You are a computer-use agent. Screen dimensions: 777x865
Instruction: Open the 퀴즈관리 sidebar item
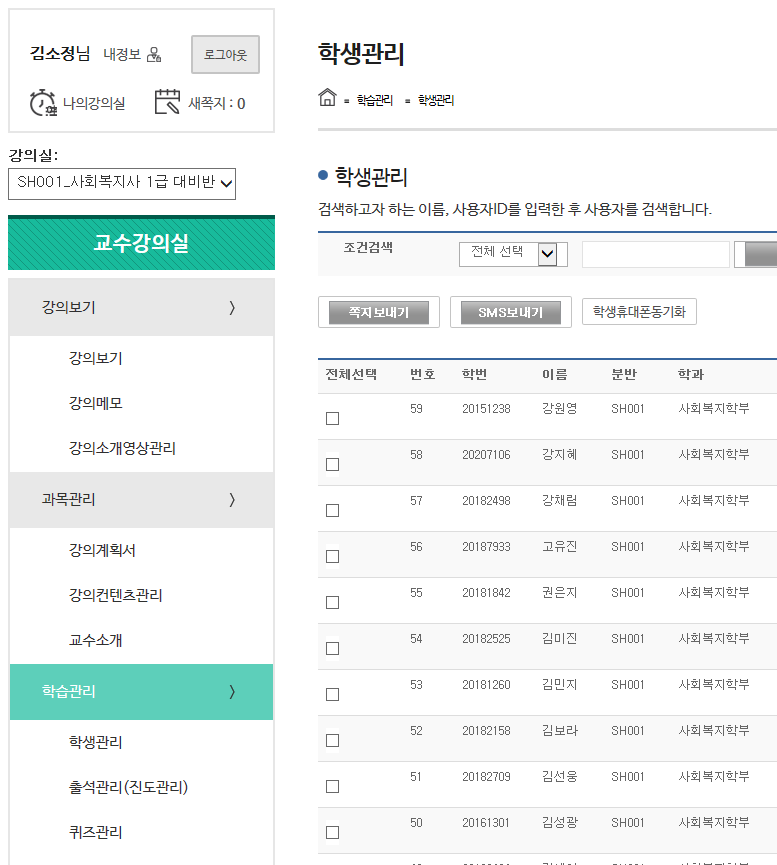pyautogui.click(x=95, y=832)
